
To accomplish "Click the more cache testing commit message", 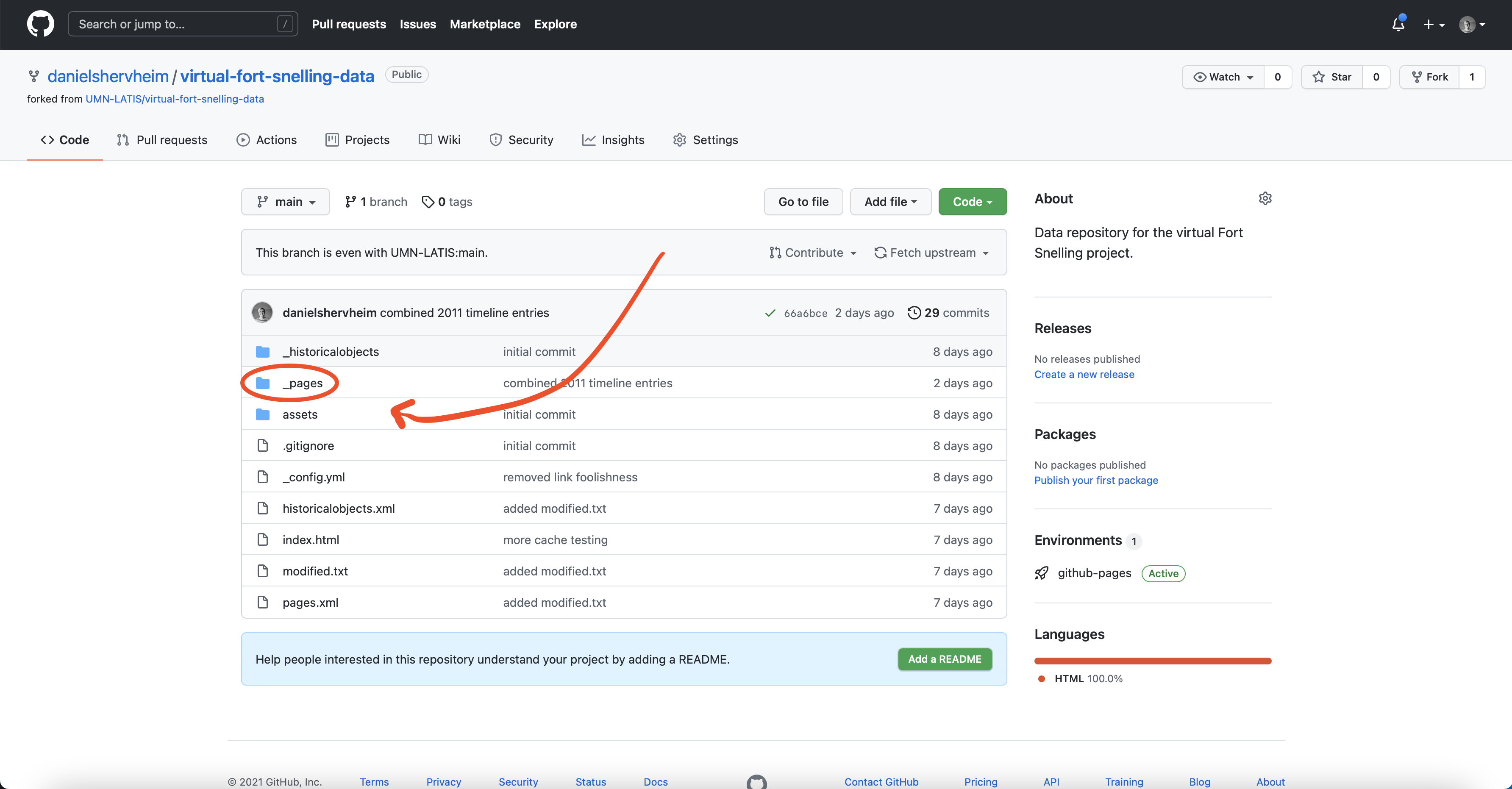I will tap(555, 539).
